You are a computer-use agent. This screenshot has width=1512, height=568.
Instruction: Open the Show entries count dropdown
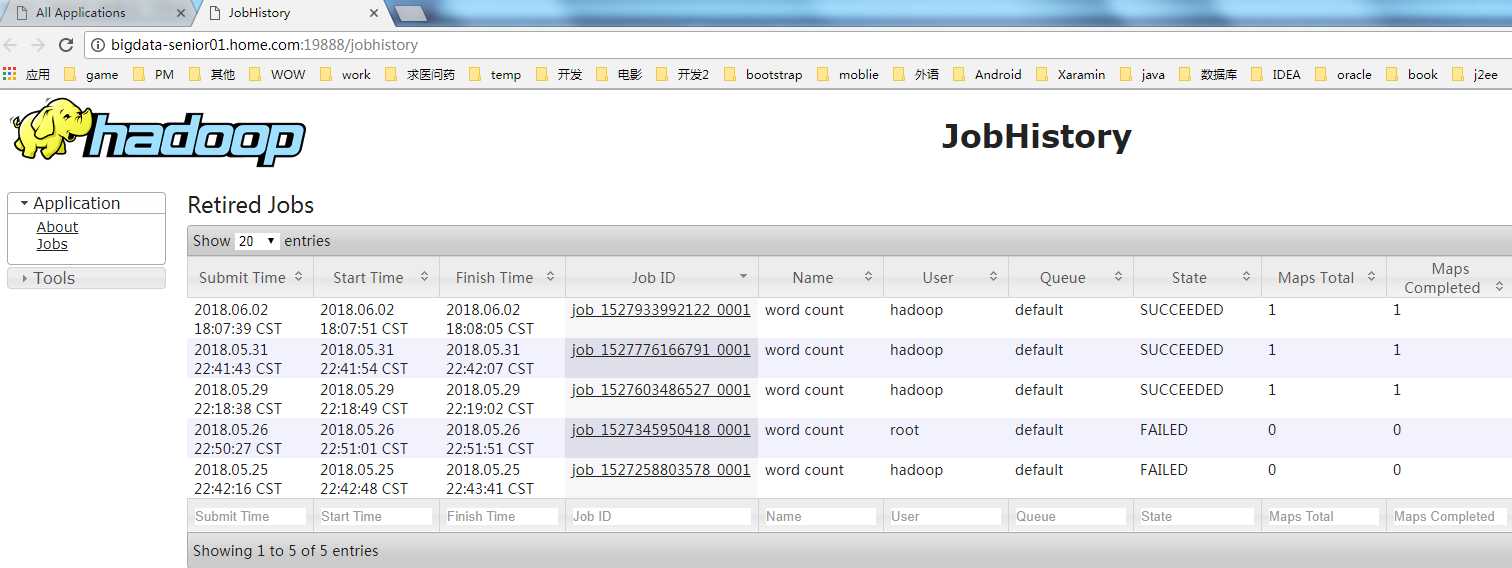click(x=258, y=241)
